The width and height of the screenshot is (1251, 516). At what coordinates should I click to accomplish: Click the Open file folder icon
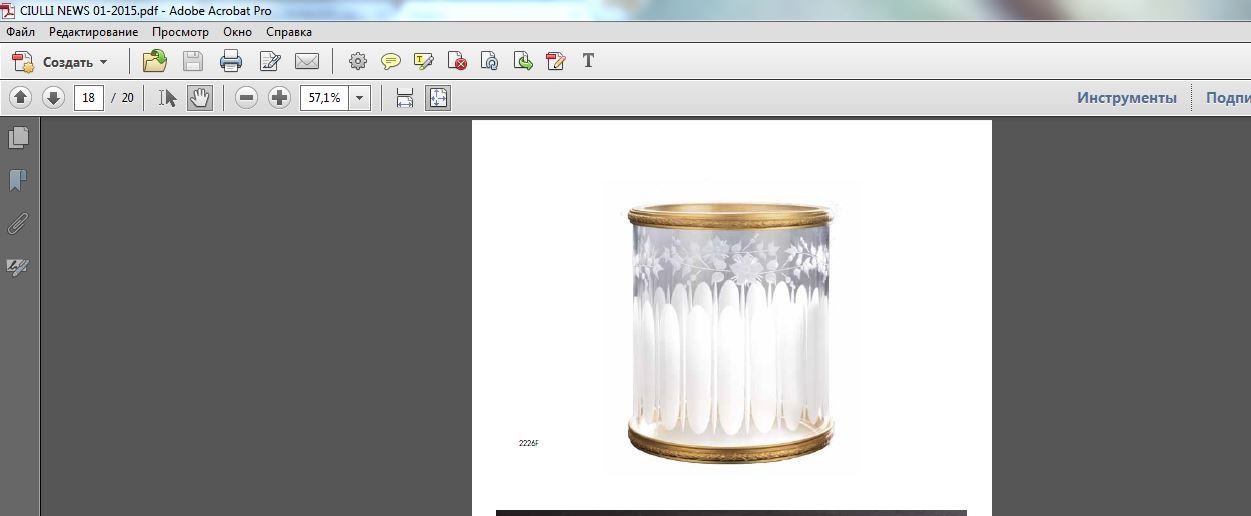tap(155, 61)
